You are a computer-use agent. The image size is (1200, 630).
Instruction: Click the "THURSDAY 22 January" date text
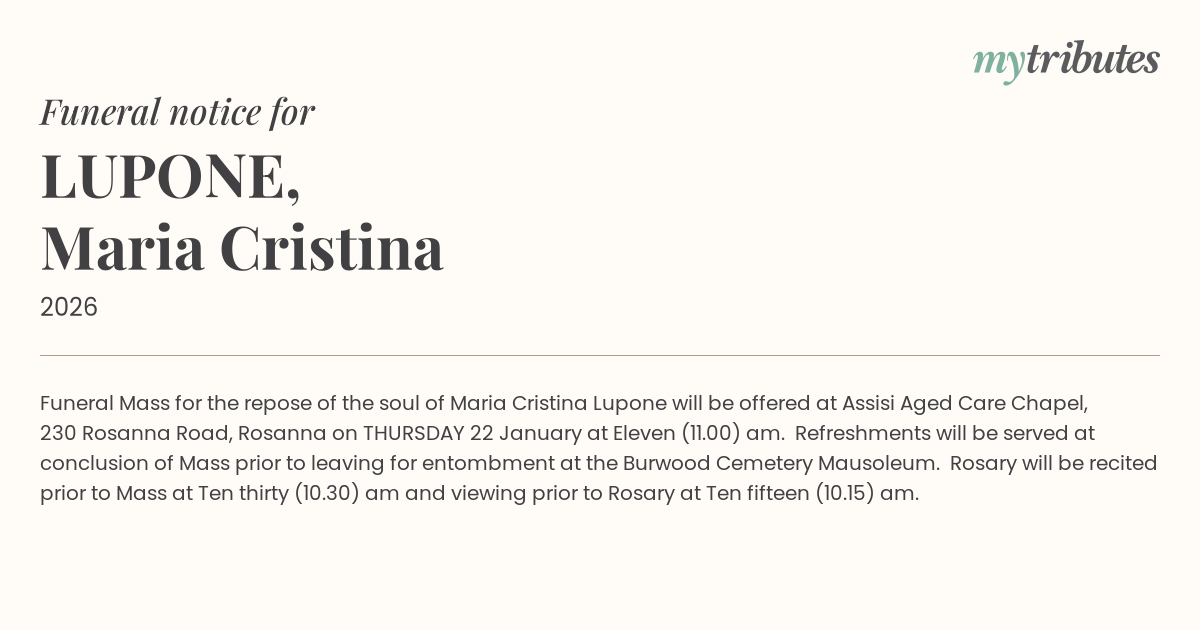tap(465, 433)
